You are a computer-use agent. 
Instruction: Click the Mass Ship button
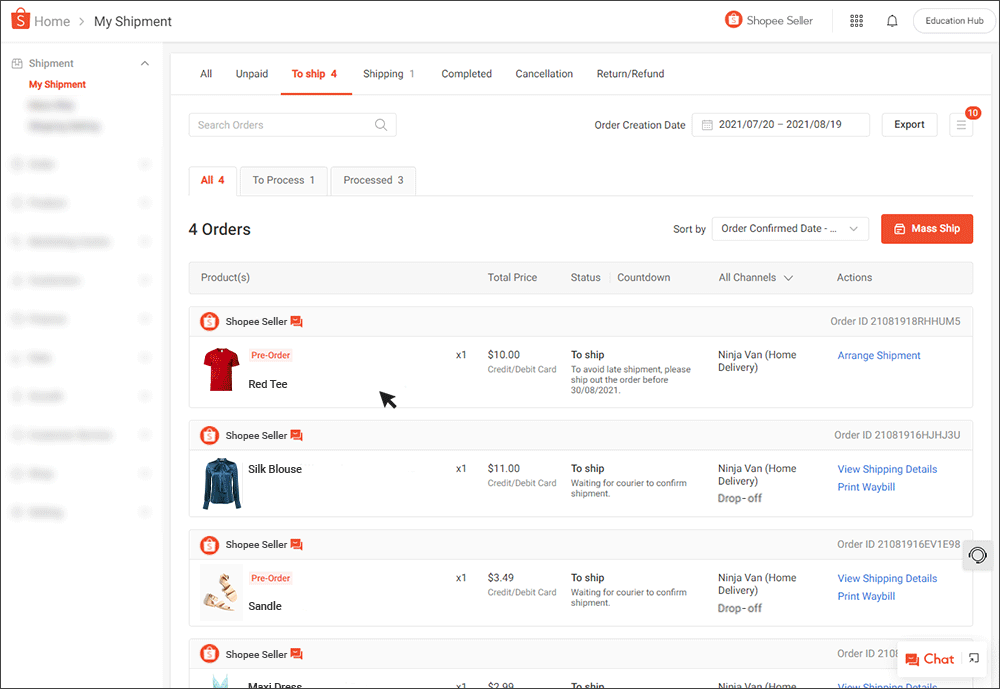point(926,229)
